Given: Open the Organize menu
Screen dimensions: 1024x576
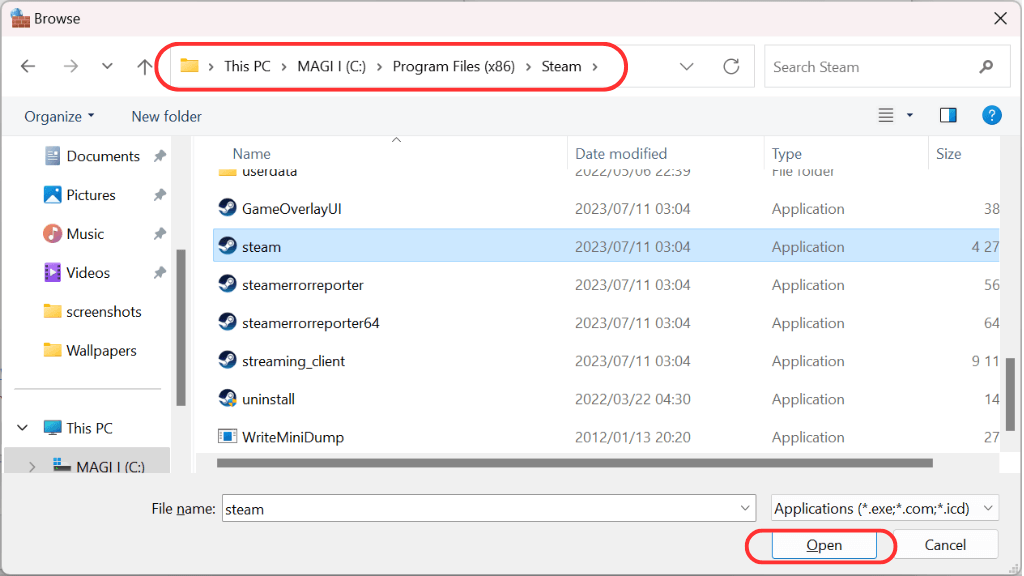Looking at the screenshot, I should [x=59, y=116].
